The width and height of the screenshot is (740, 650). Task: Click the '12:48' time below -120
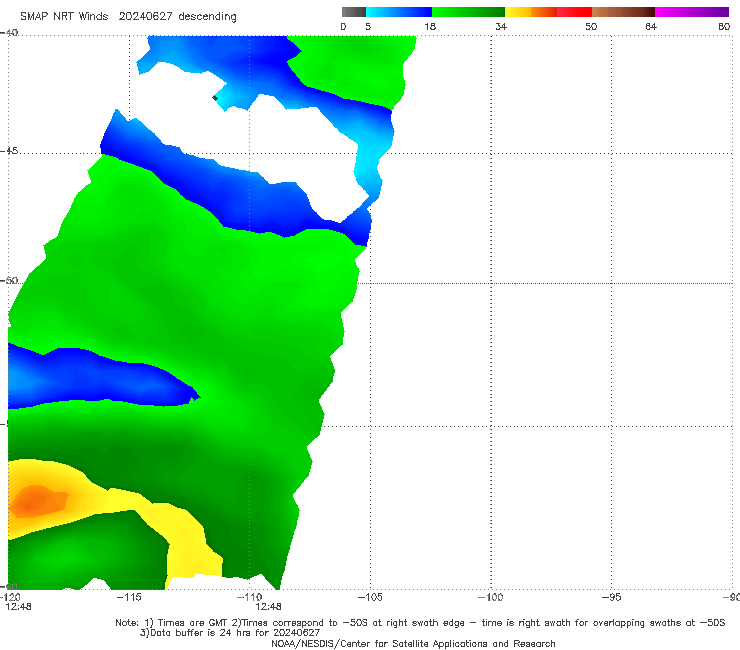[18, 607]
